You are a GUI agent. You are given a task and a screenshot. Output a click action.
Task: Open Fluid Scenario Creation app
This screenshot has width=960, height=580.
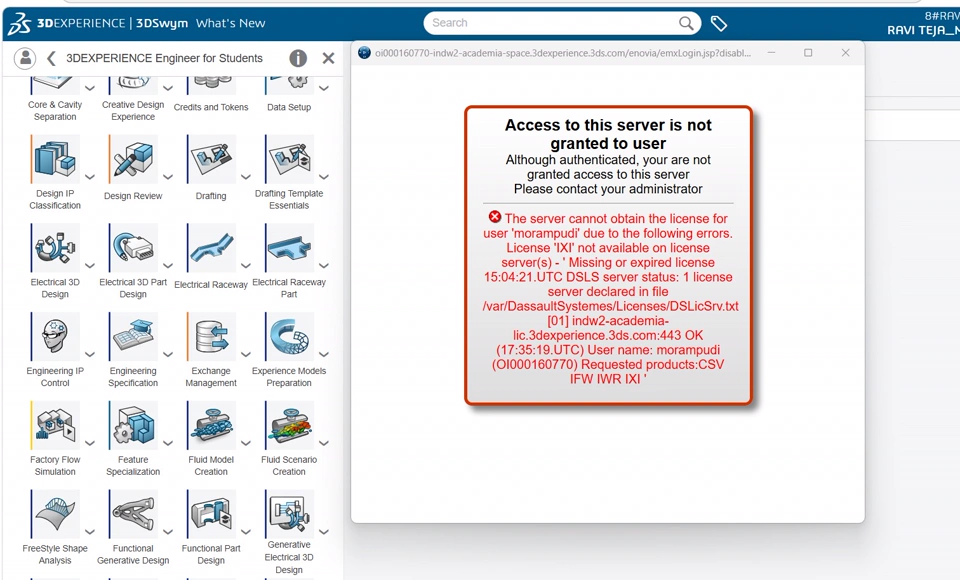click(x=290, y=426)
